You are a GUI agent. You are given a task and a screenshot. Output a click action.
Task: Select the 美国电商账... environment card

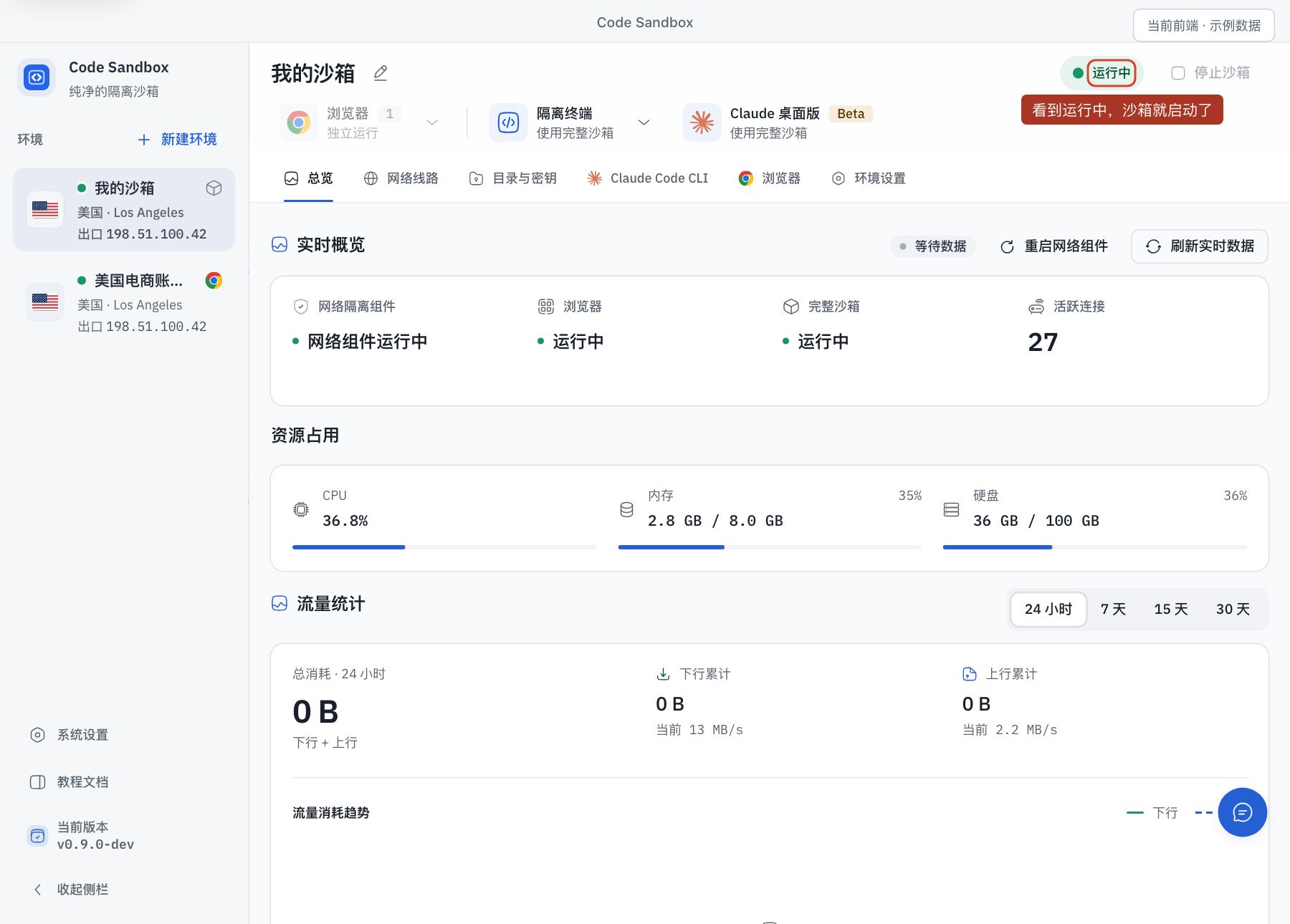point(124,302)
